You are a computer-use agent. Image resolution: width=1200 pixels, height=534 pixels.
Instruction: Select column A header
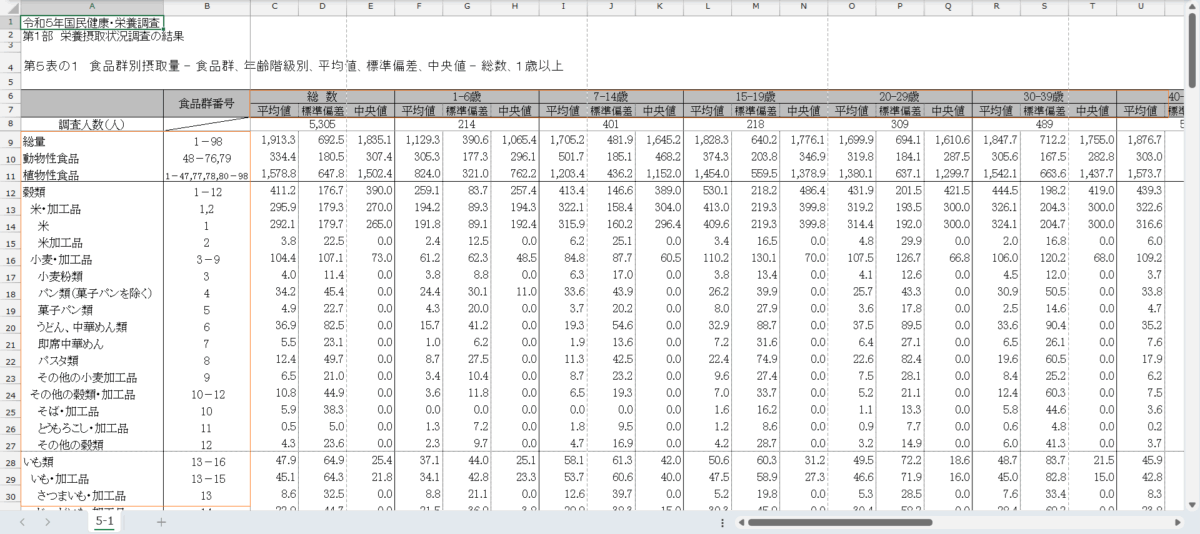pos(92,7)
